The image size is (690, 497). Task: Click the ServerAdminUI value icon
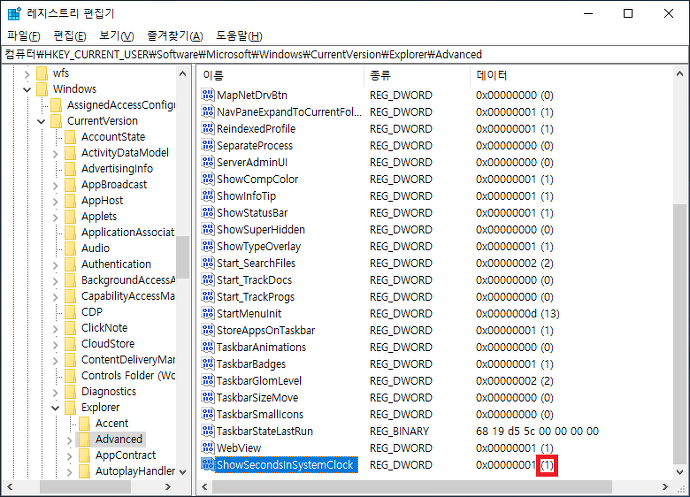[208, 162]
